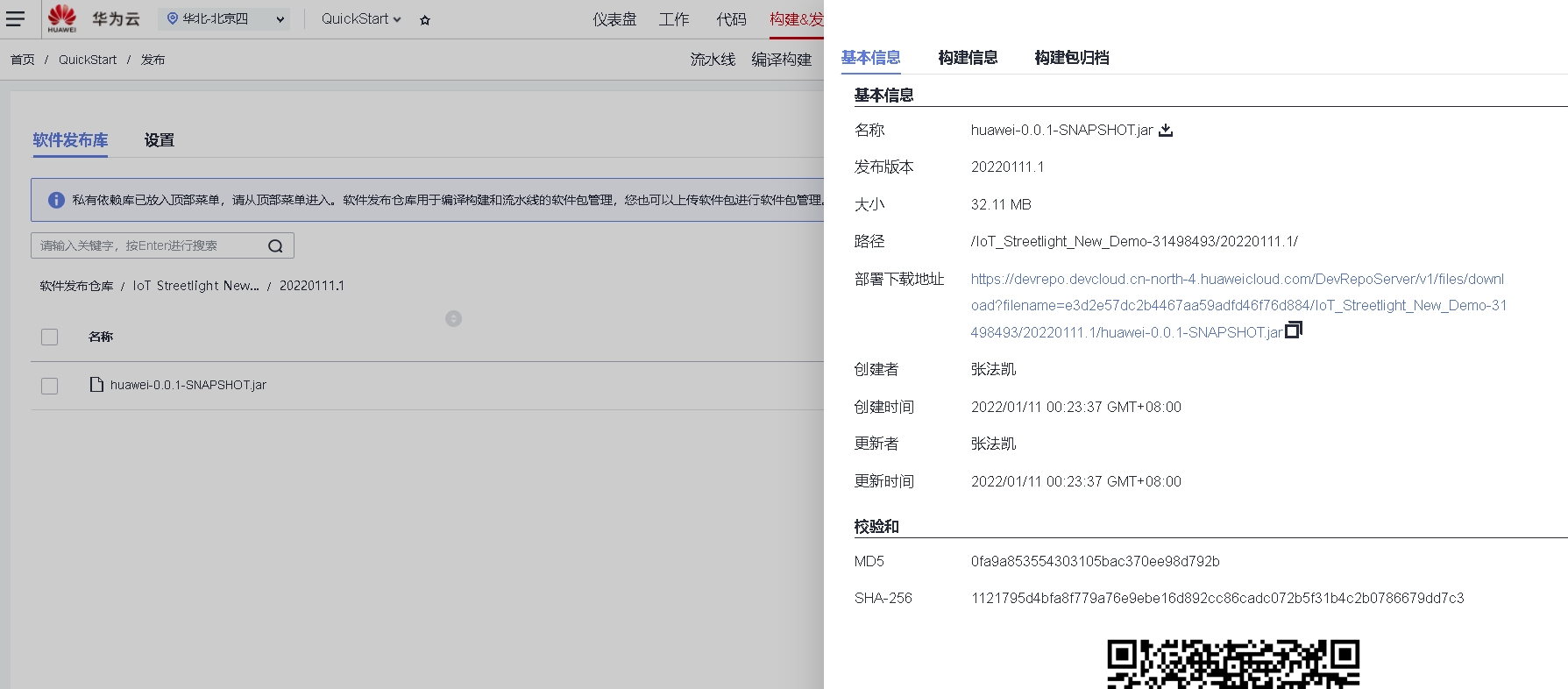Click the 20220111.1 folder breadcrumb
1568x689 pixels.
pos(312,286)
